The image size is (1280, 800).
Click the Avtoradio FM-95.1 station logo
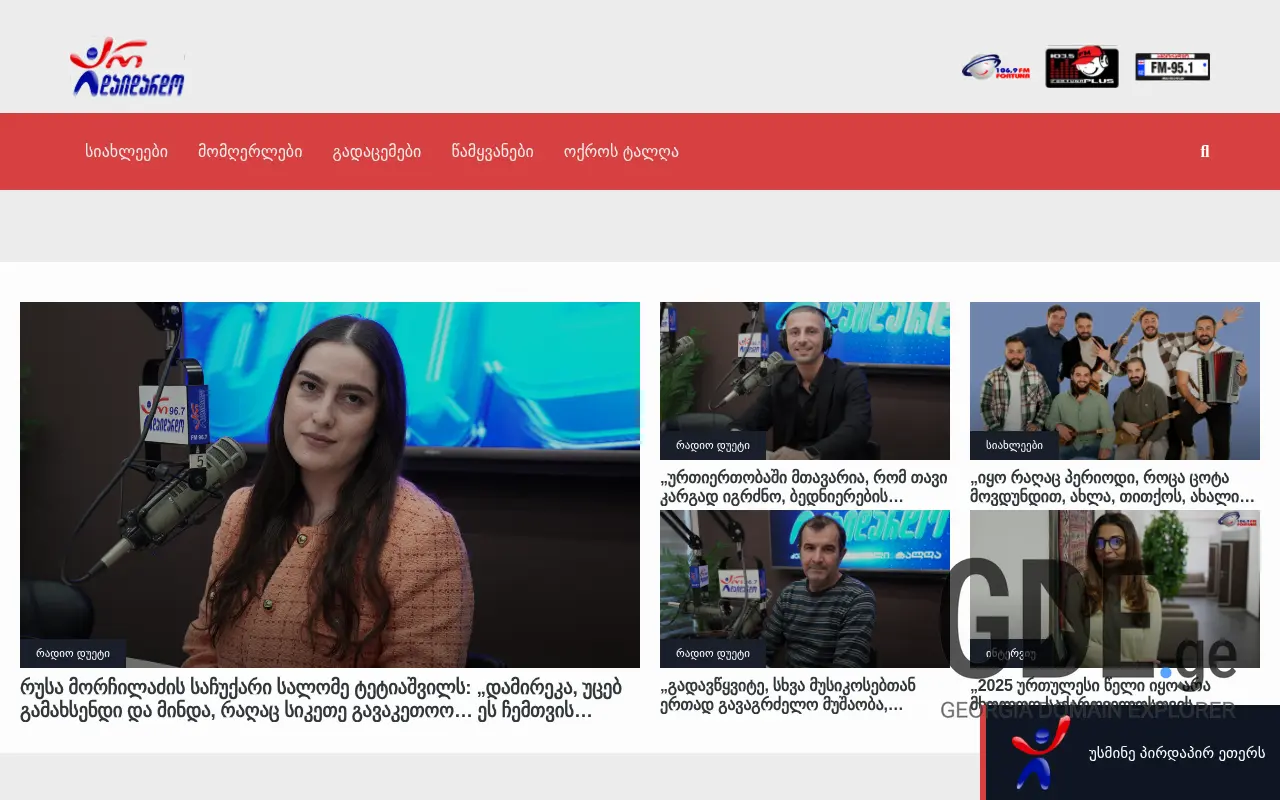1171,66
